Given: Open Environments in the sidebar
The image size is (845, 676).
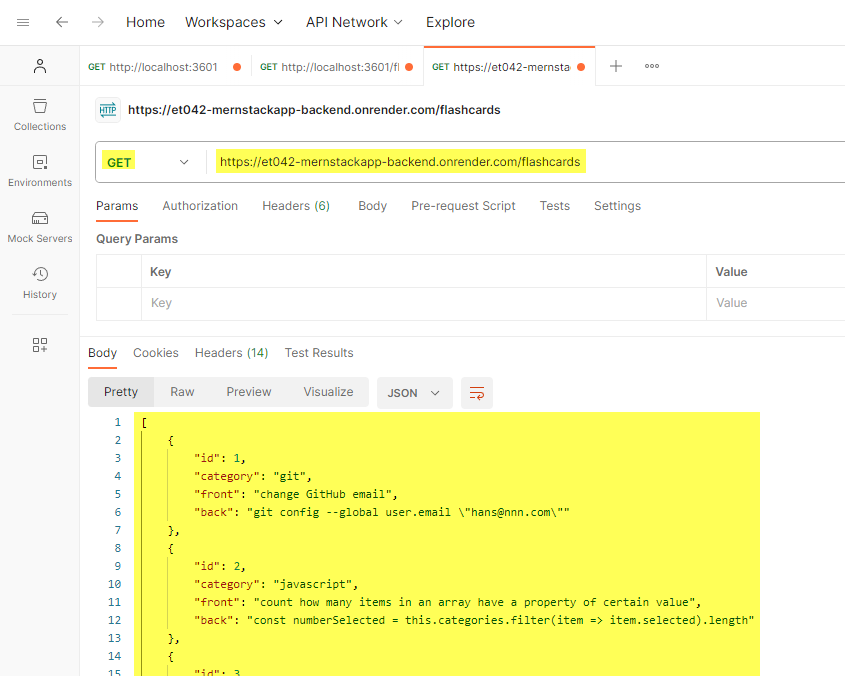Looking at the screenshot, I should point(40,171).
